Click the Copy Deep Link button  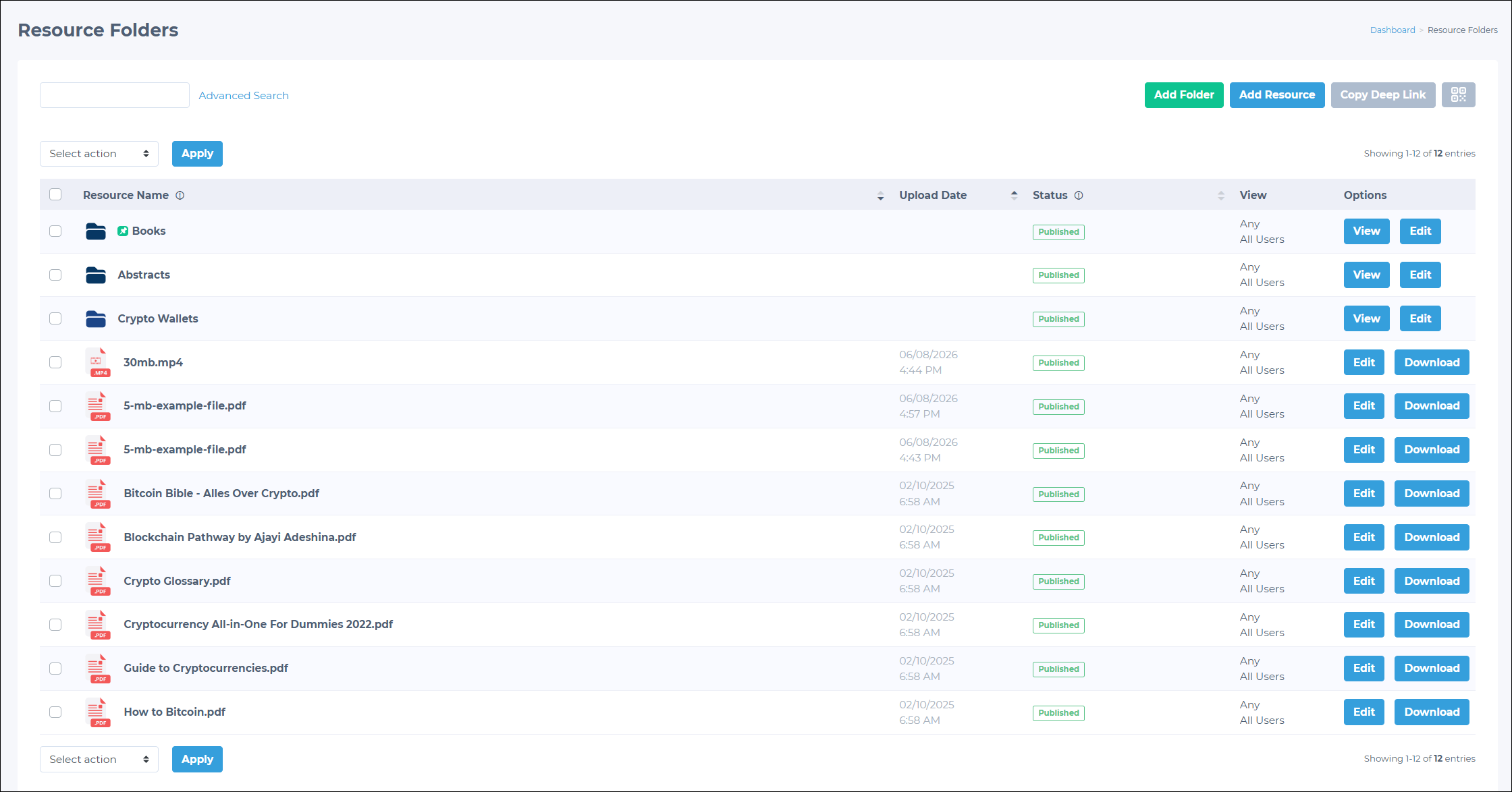point(1383,95)
